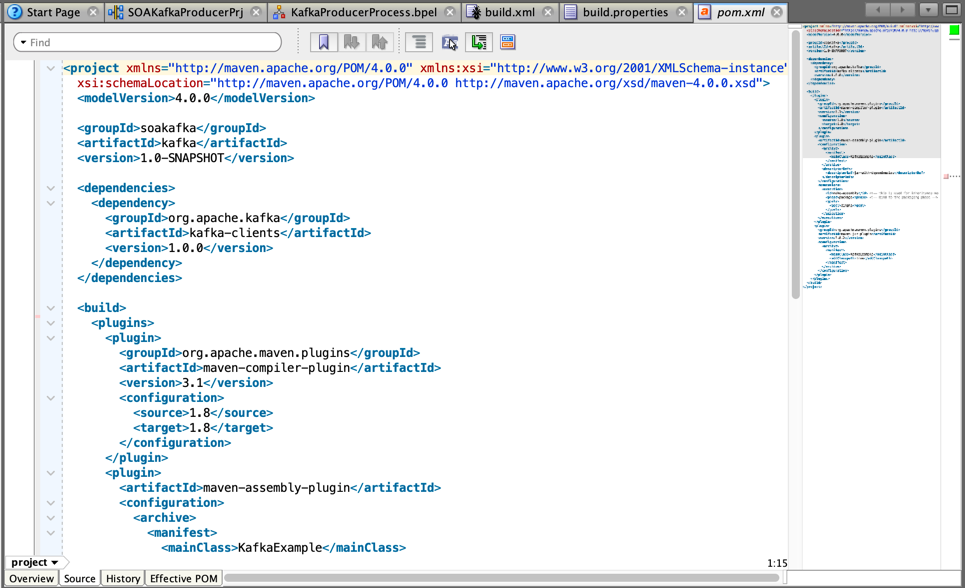965x588 pixels.
Task: Switch to Start Page tab
Action: tap(53, 12)
